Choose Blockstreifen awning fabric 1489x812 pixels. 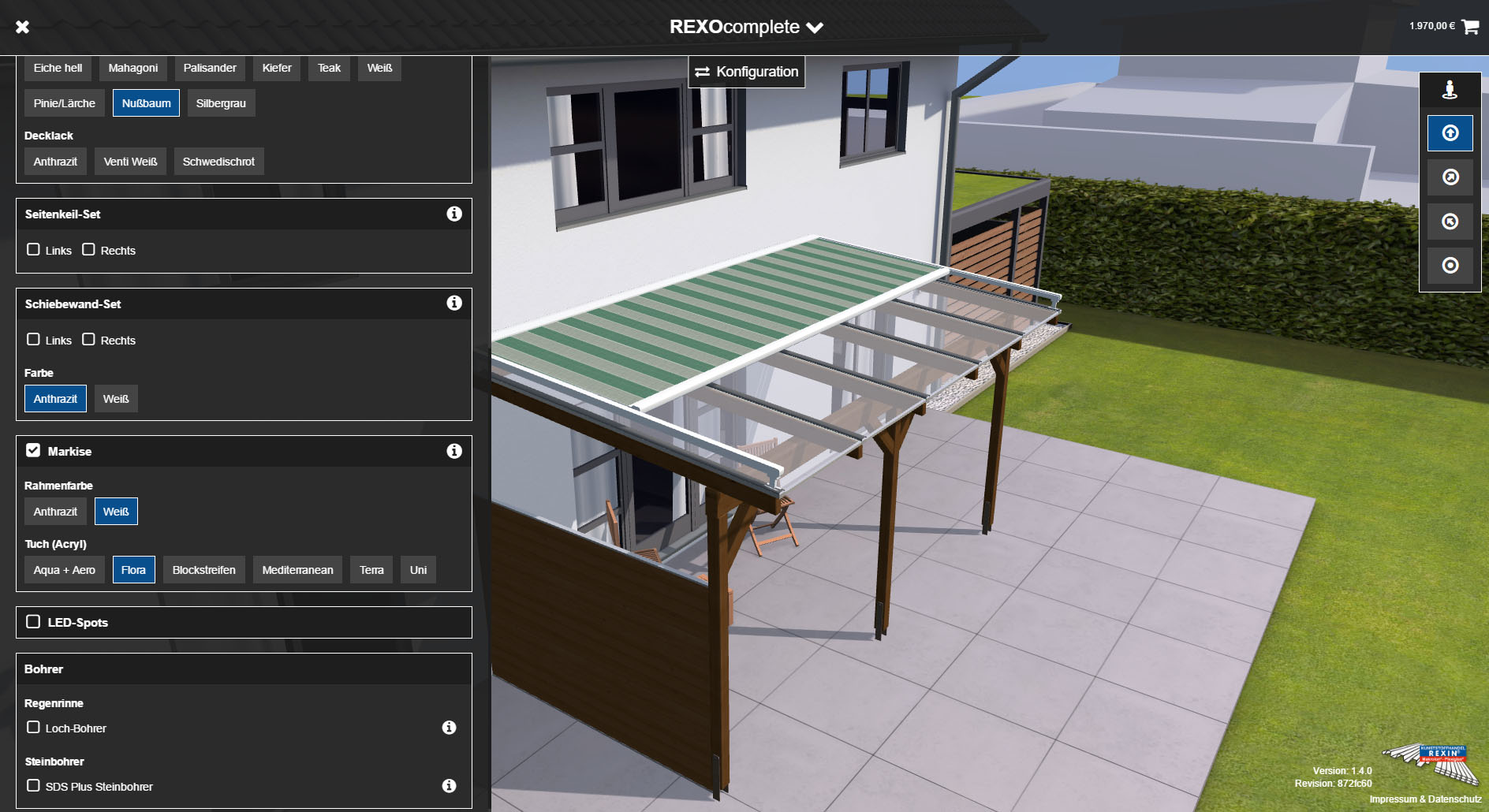[x=204, y=570]
